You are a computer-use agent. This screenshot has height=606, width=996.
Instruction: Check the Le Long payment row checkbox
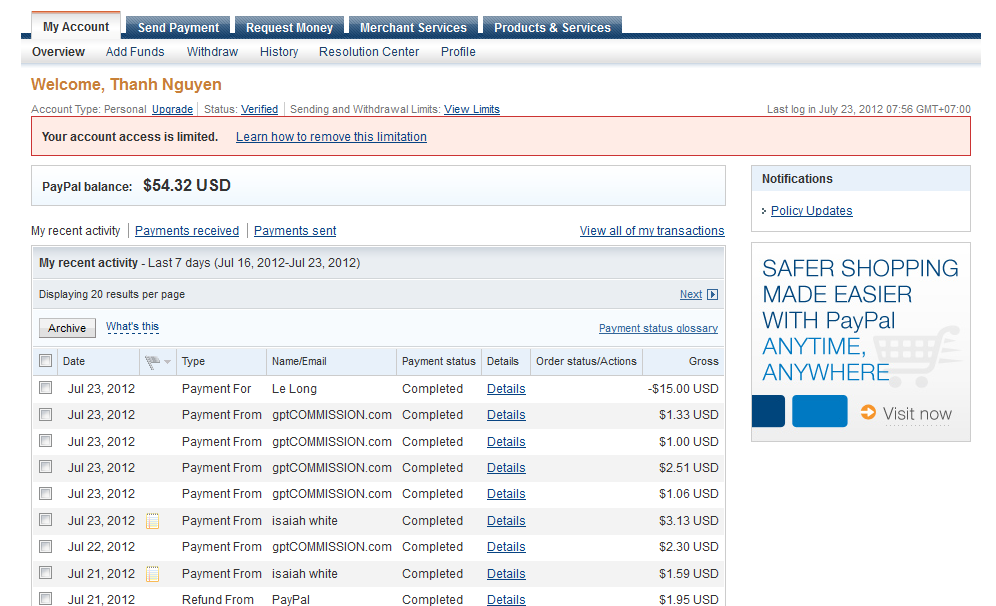tap(46, 387)
